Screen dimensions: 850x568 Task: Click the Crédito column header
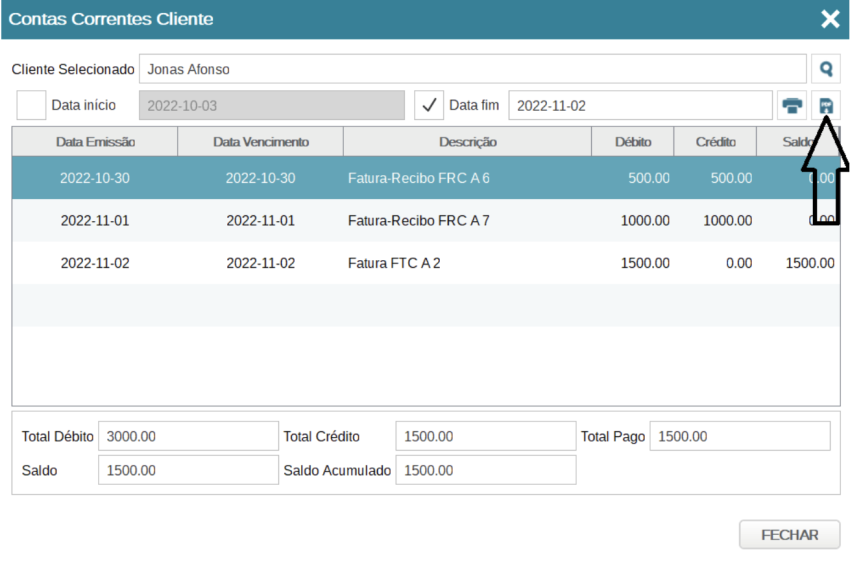pos(715,142)
